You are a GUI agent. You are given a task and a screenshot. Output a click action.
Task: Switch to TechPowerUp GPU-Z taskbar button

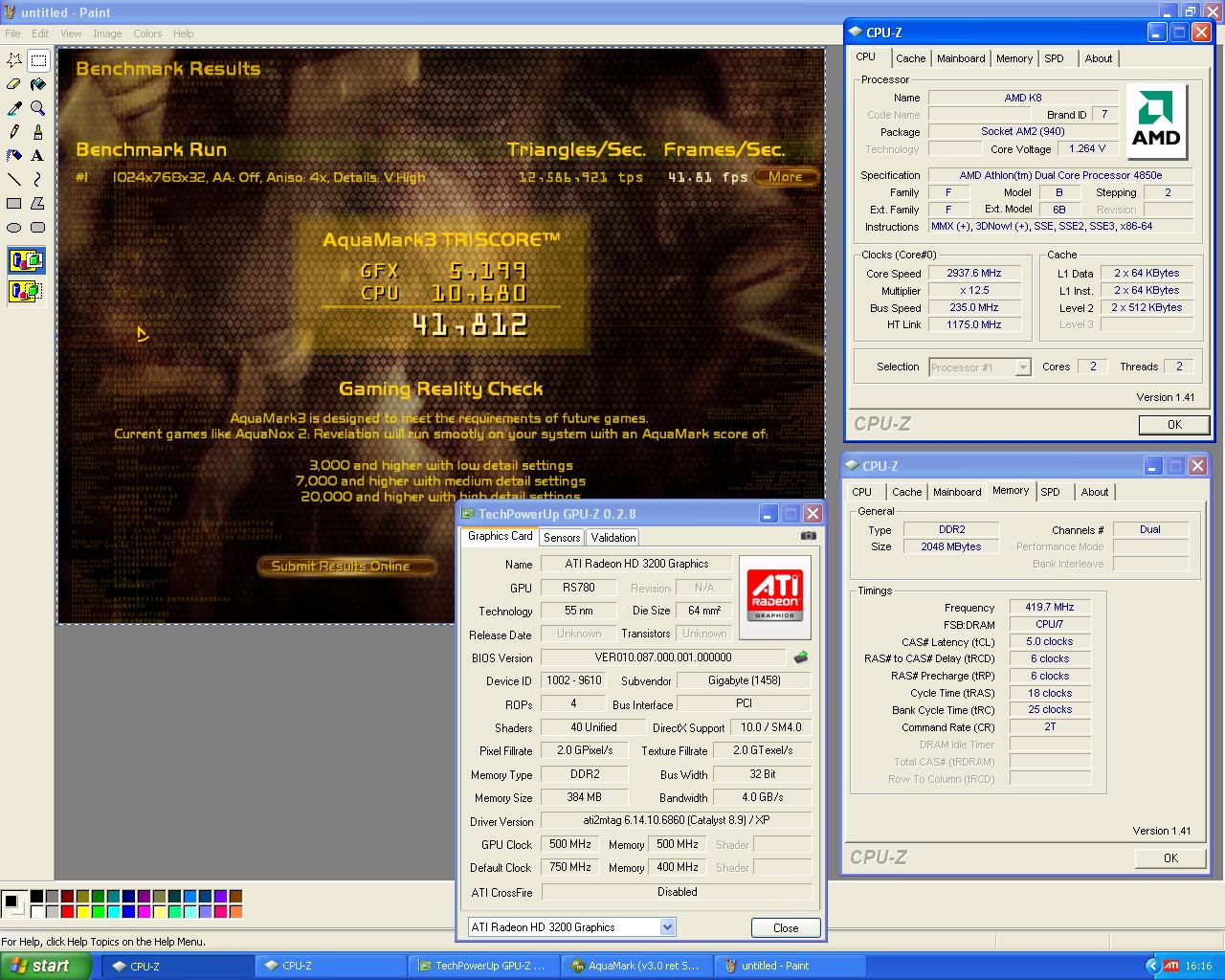(x=482, y=966)
